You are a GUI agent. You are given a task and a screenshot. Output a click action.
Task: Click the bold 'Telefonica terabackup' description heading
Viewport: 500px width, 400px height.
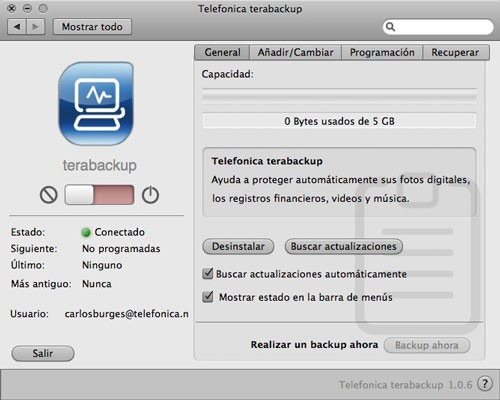click(x=267, y=161)
